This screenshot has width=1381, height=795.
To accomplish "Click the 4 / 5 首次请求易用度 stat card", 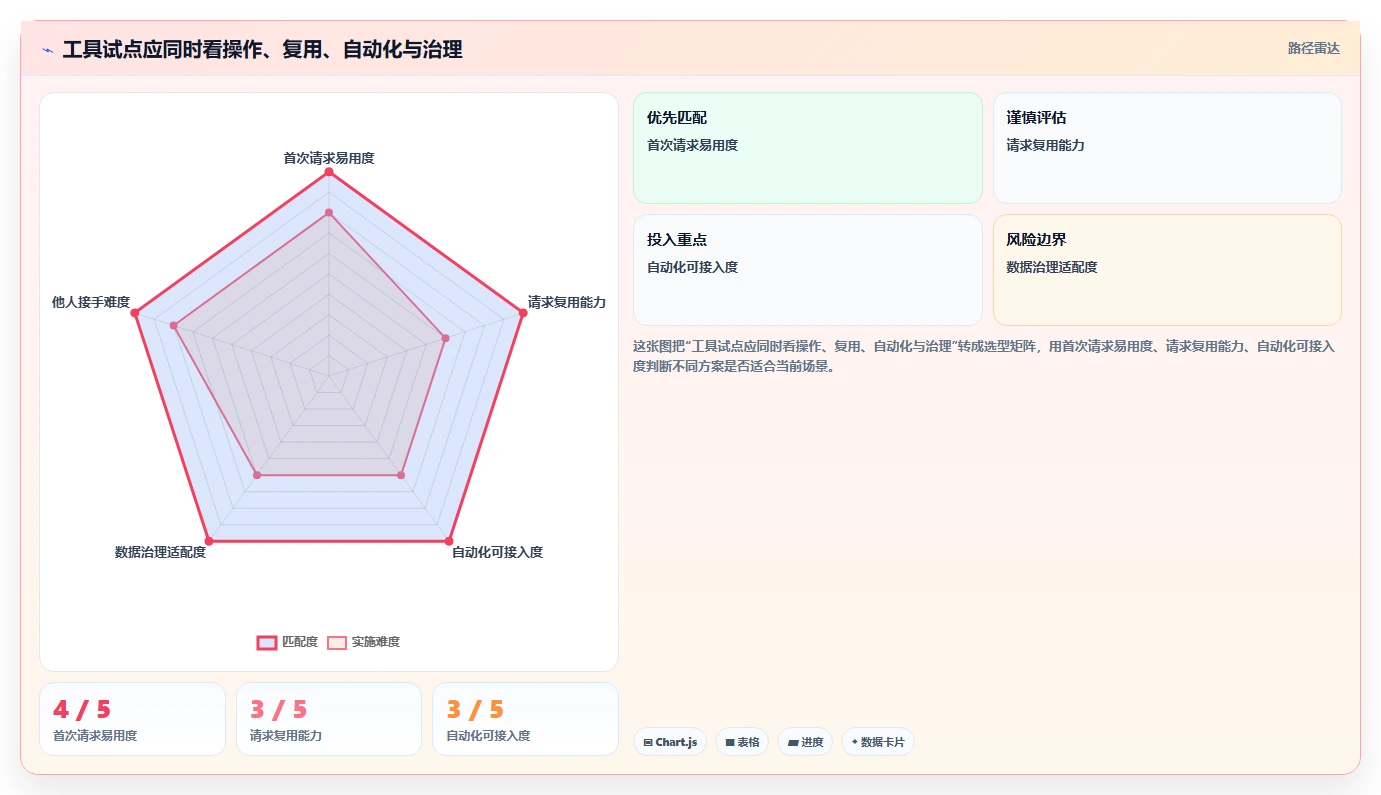I will (x=132, y=719).
